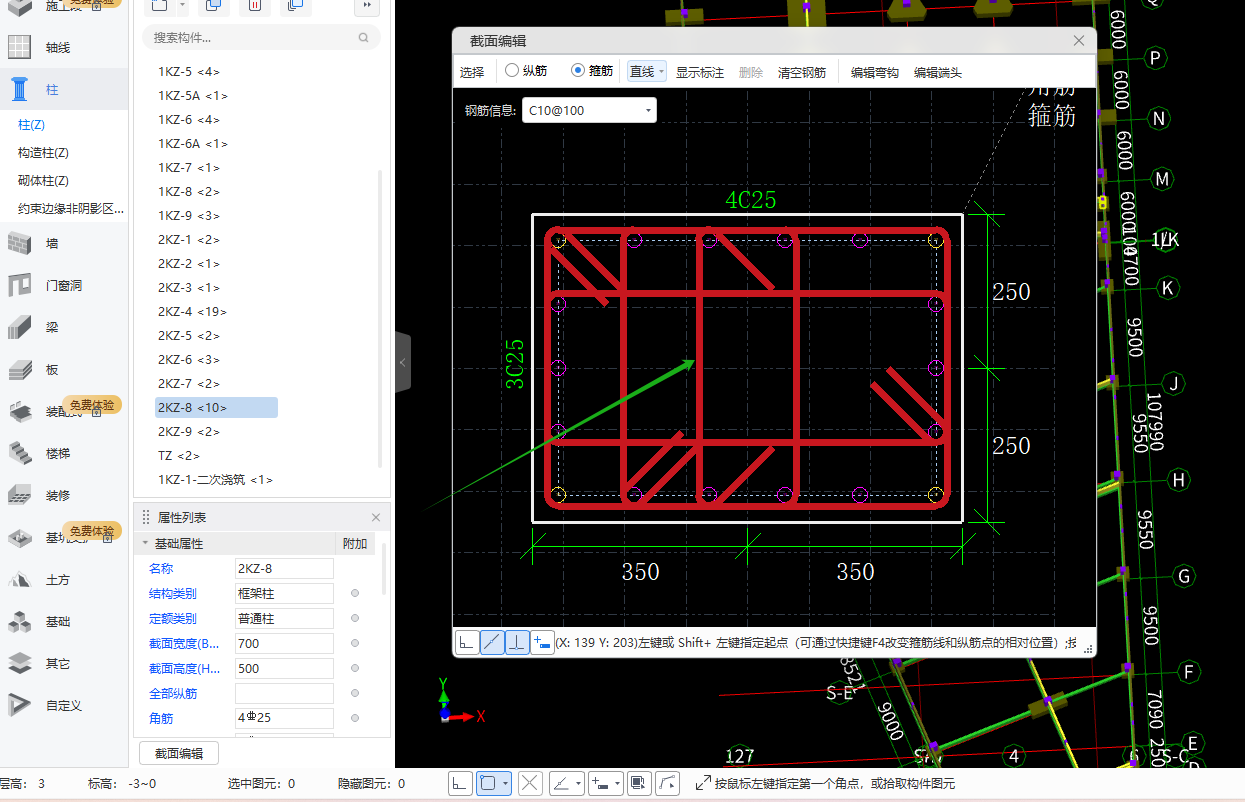The height and width of the screenshot is (802, 1245).
Task: Open the 板 (slab) category
Action: [x=52, y=369]
